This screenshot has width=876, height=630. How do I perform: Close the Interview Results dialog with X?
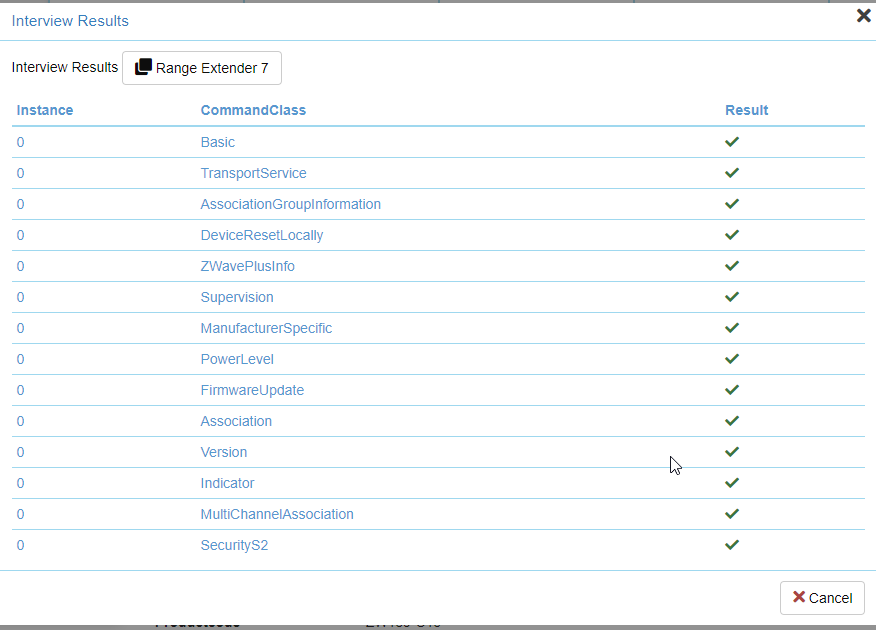coord(863,16)
